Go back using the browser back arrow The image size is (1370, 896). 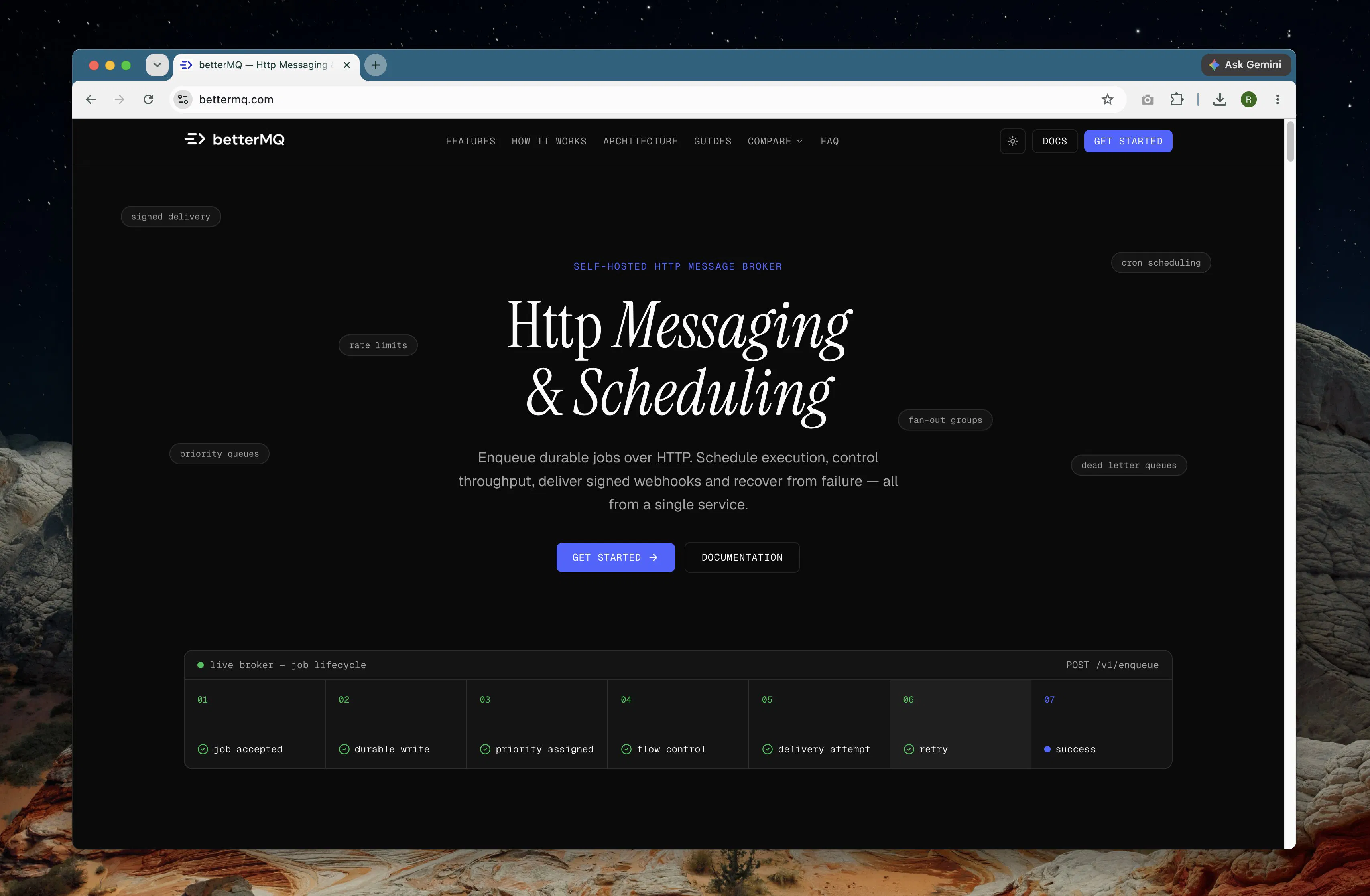click(91, 99)
